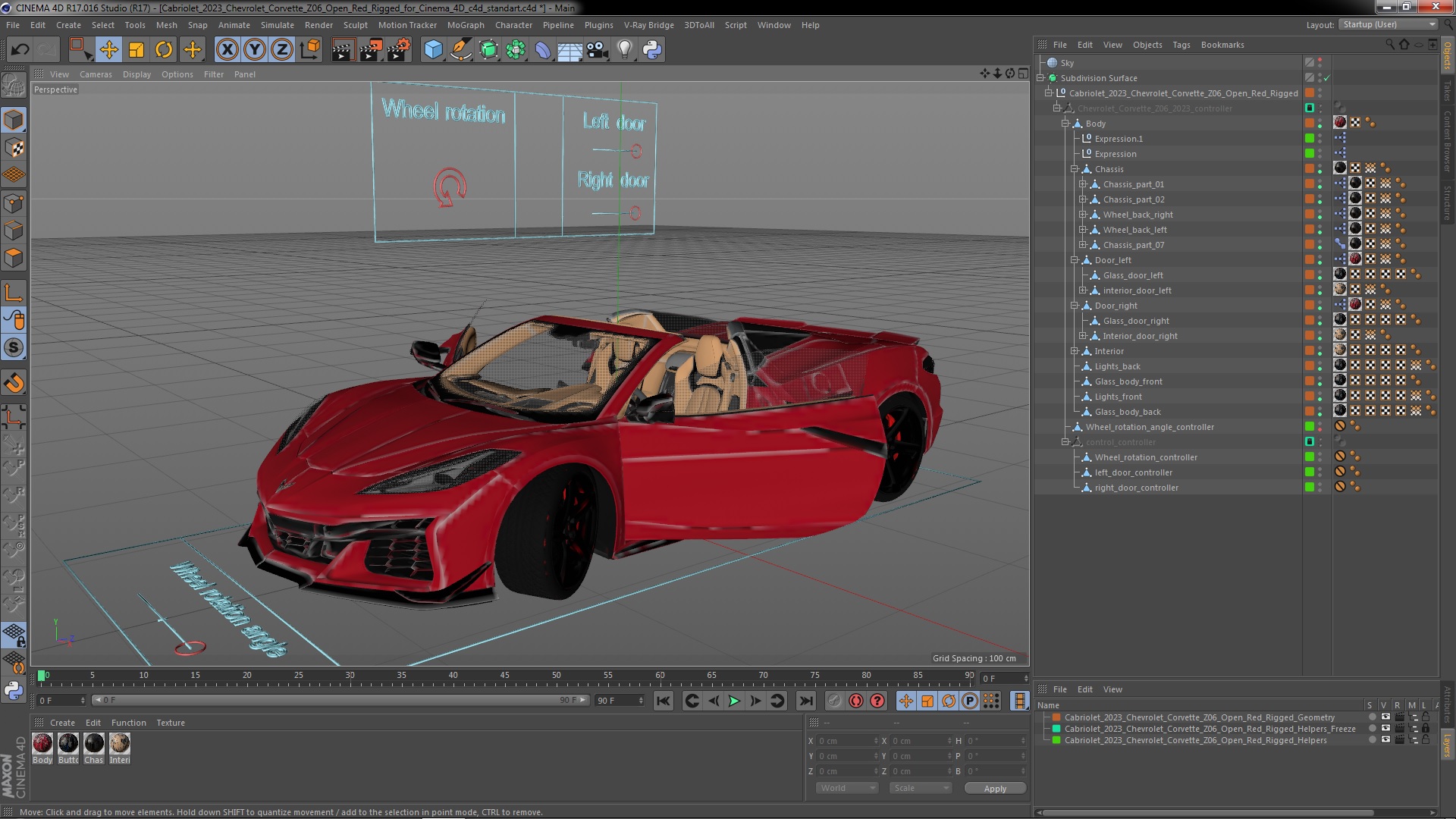This screenshot has width=1456, height=819.
Task: Select the Model mode cube icon
Action: (14, 120)
